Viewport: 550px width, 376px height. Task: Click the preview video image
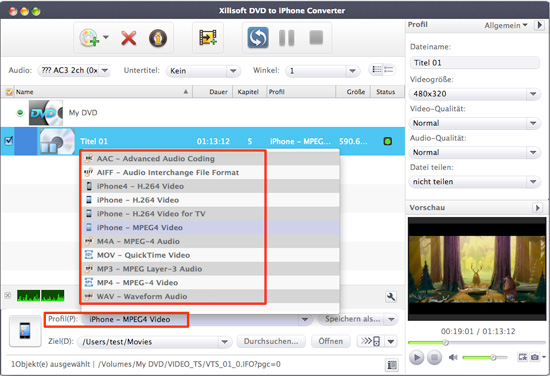point(477,269)
